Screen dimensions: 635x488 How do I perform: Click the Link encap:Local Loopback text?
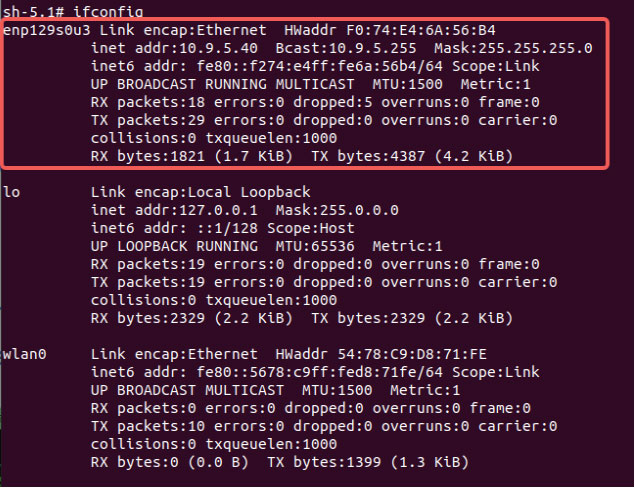(x=200, y=192)
